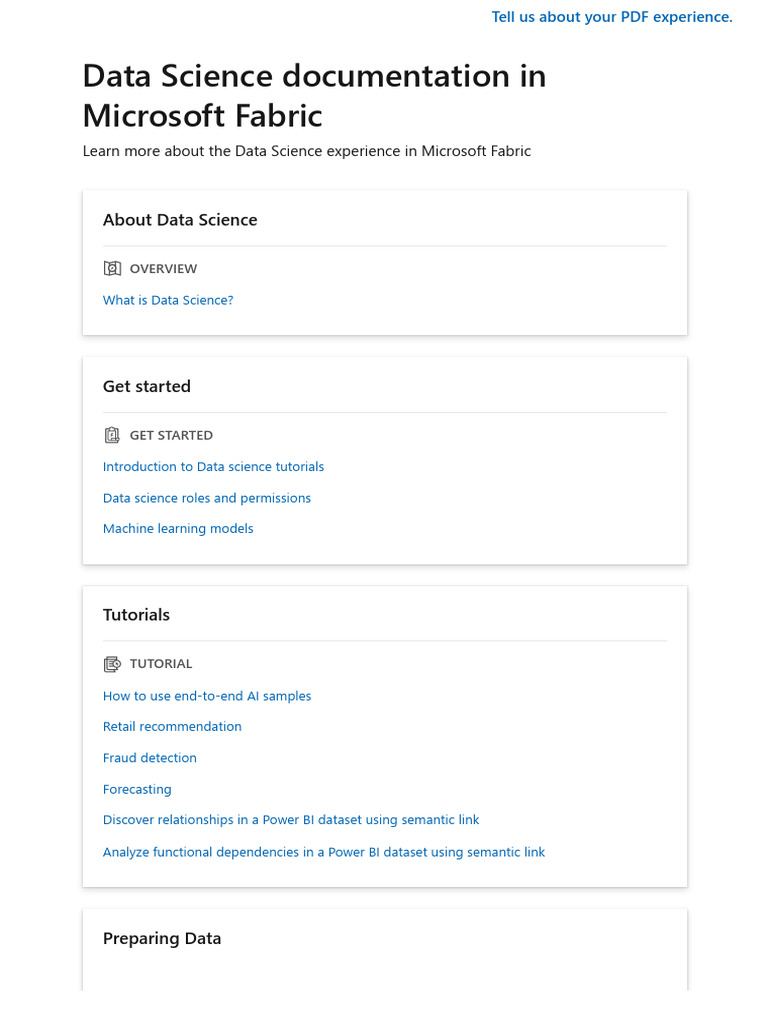Click the 'Data Science documentation in Microsoft Fabric' title
768x1024 pixels.
point(314,96)
